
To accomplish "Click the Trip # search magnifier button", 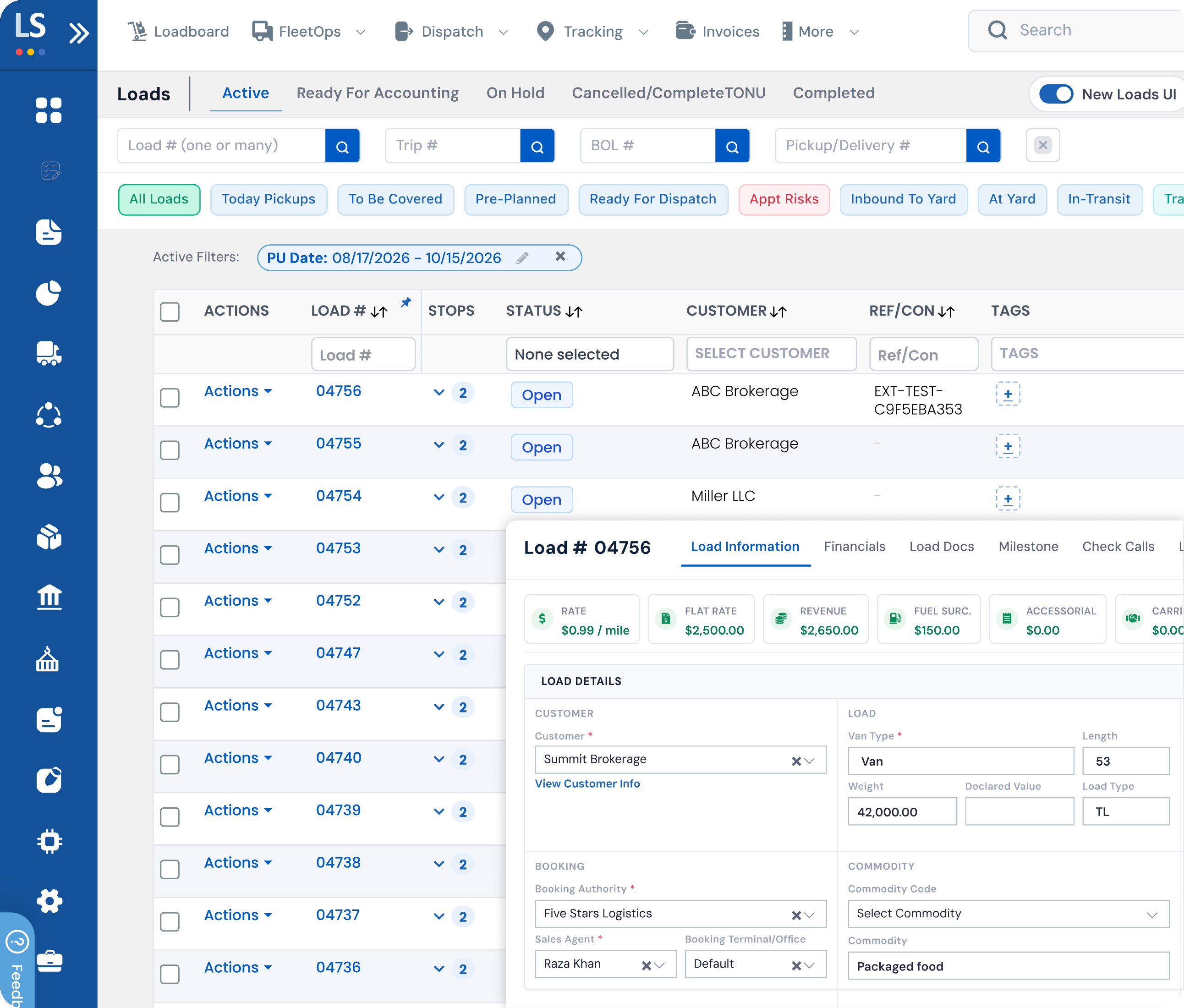I will [537, 146].
